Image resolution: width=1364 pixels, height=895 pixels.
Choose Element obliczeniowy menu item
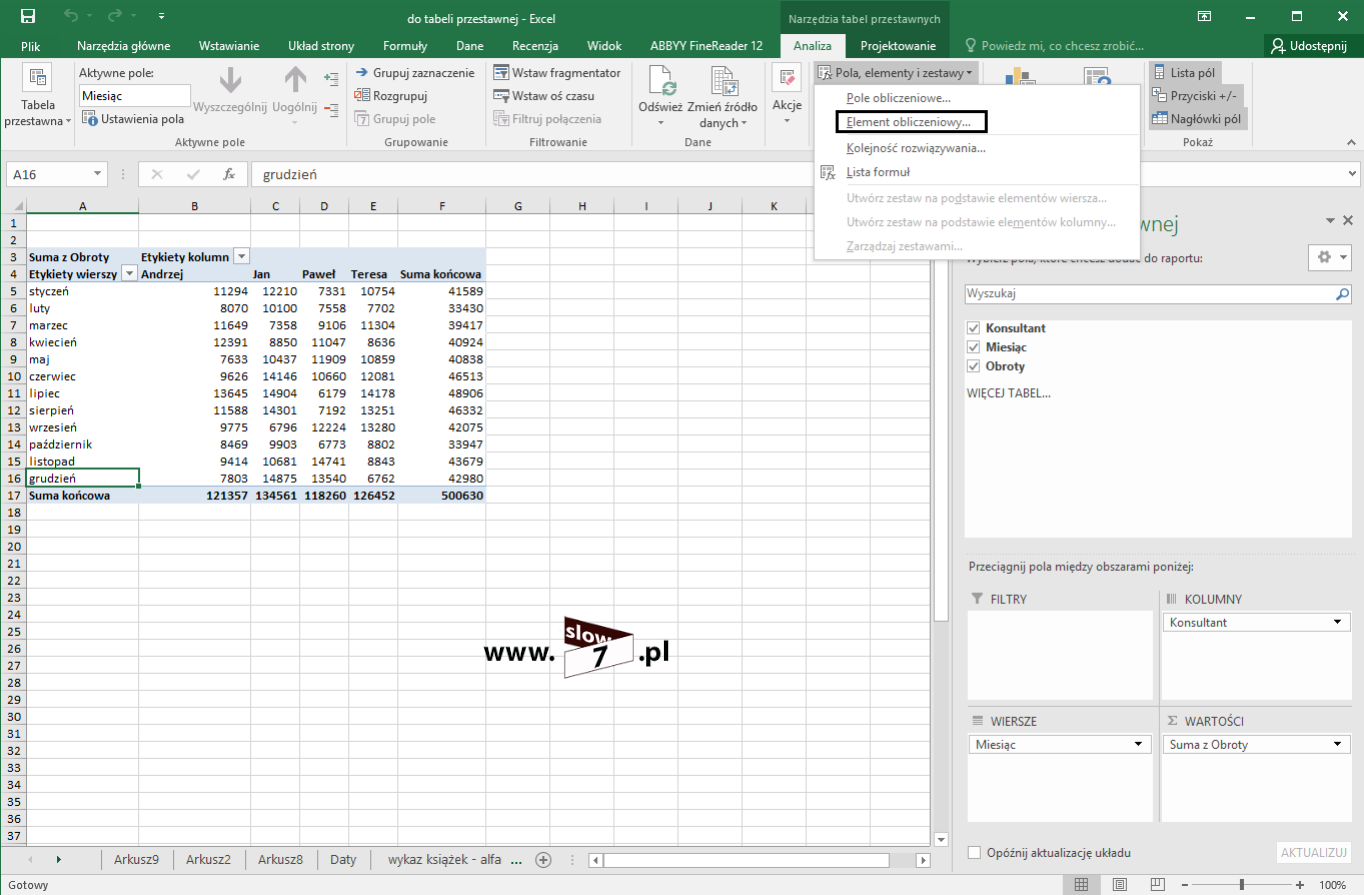point(909,122)
